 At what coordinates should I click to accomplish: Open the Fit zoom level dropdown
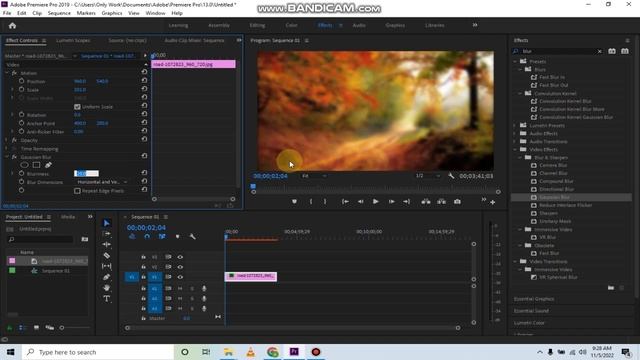click(x=314, y=176)
